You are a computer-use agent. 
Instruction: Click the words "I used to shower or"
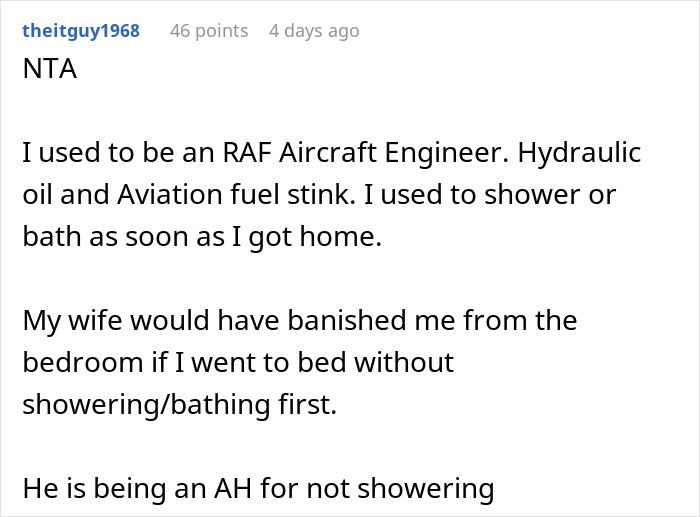[512, 196]
